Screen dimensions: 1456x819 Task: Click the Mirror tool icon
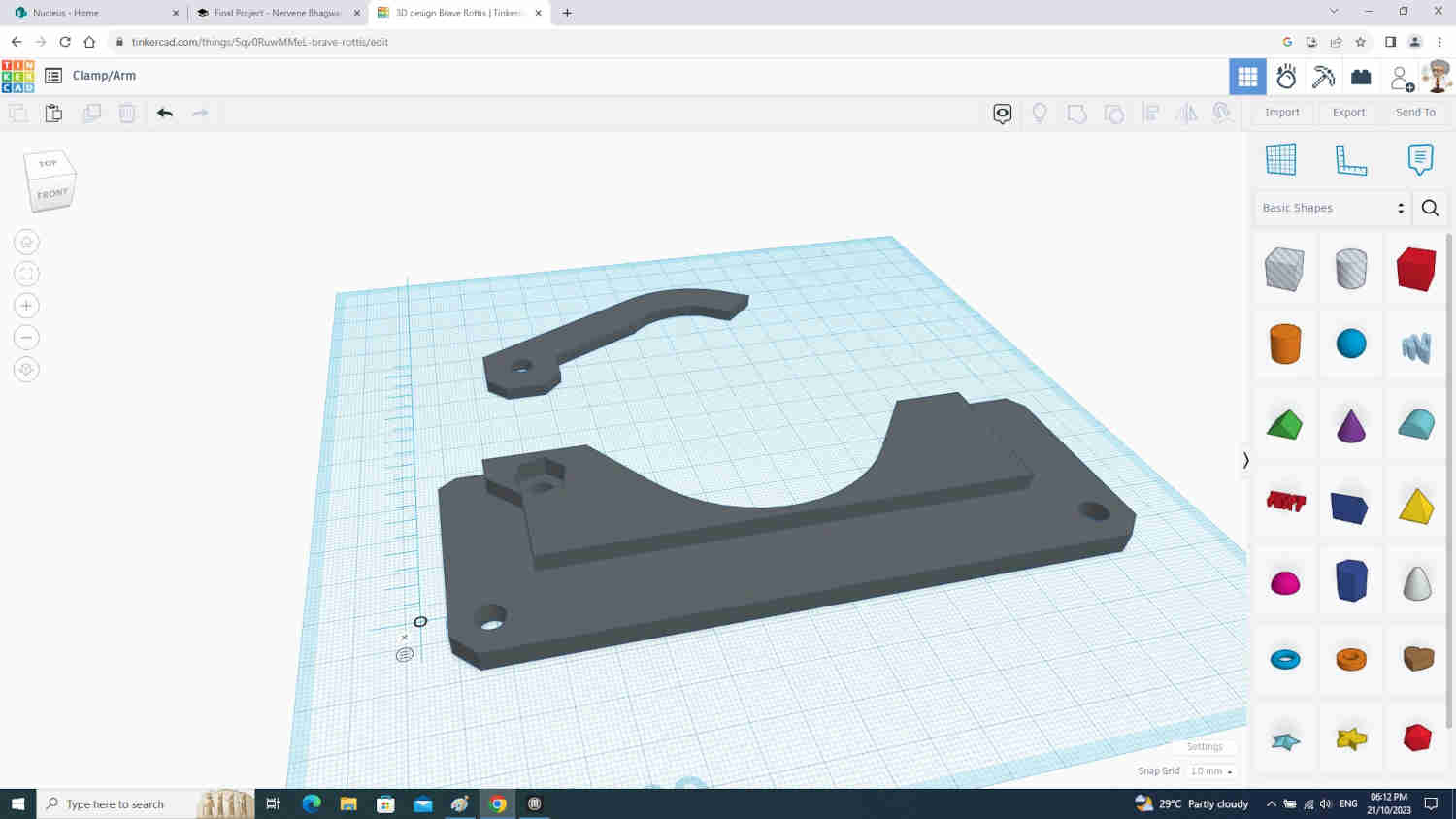point(1186,114)
